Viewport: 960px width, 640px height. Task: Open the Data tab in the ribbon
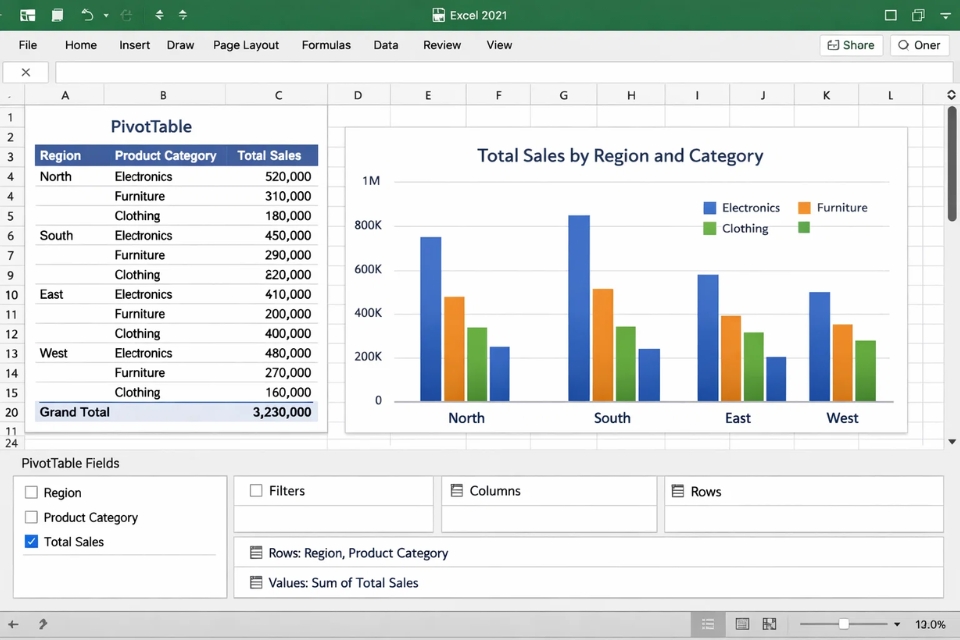(386, 45)
